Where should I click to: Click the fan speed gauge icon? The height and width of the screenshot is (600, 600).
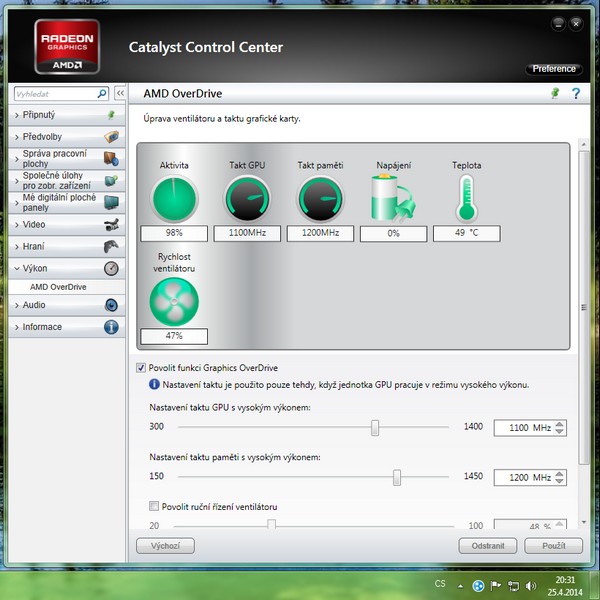[x=174, y=301]
